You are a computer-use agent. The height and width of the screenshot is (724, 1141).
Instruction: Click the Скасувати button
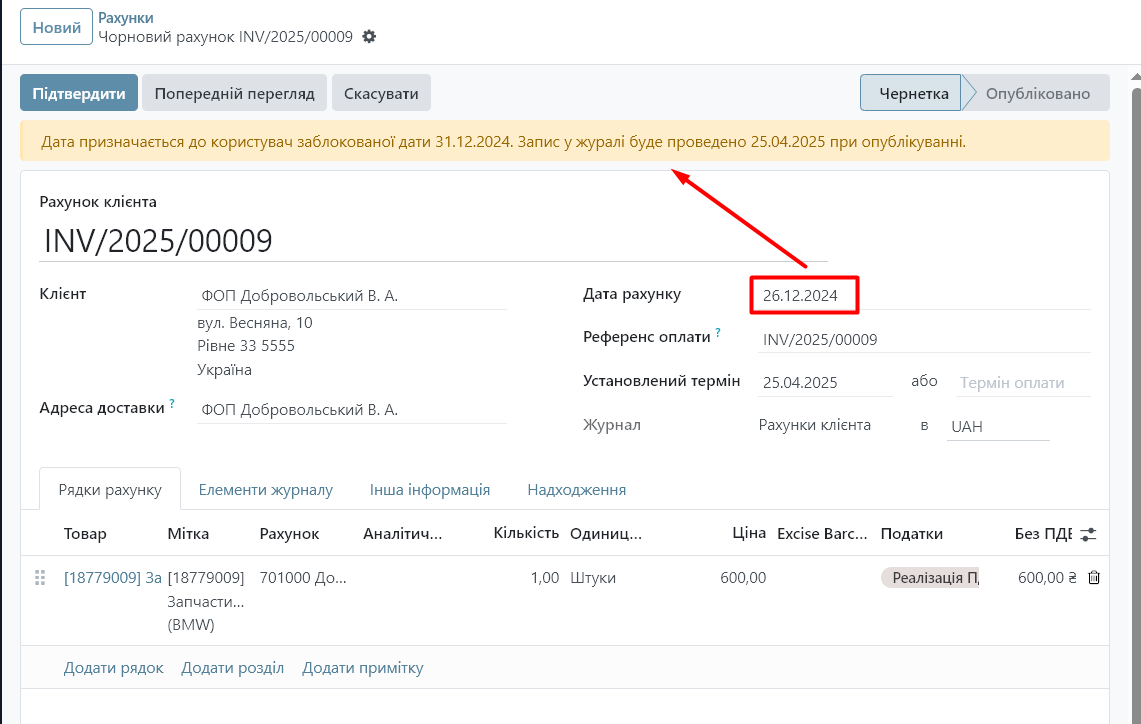coord(381,94)
